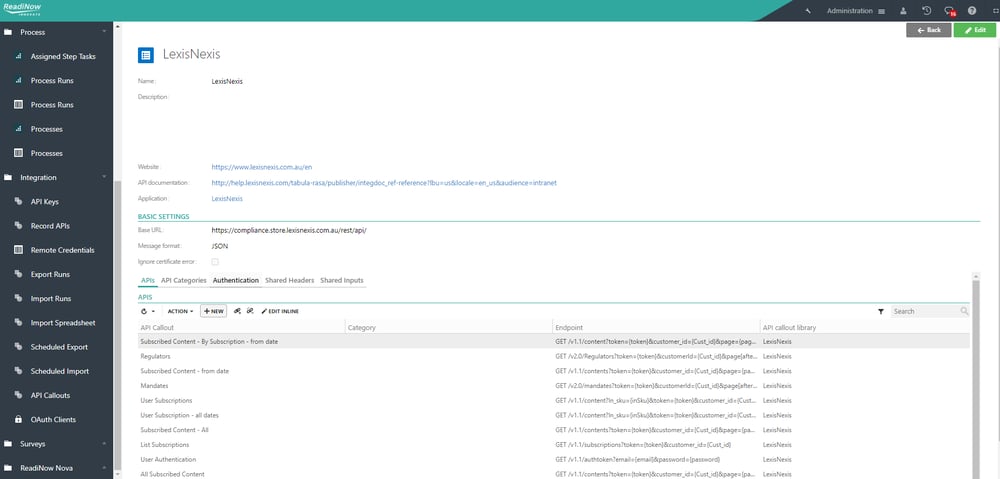
Task: Click the filter funnel icon
Action: click(x=881, y=311)
